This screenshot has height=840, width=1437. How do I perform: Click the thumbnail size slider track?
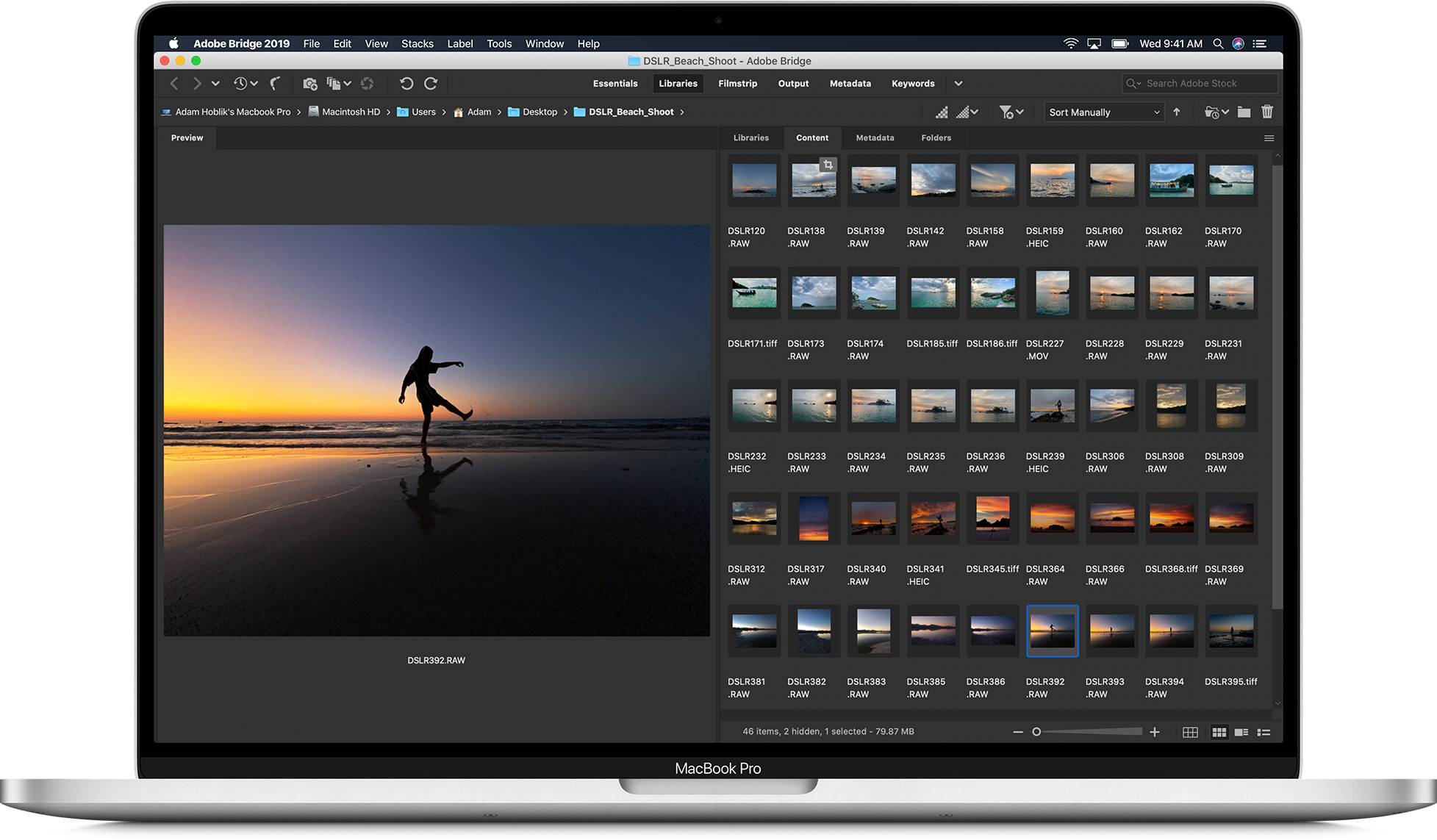click(x=1092, y=732)
